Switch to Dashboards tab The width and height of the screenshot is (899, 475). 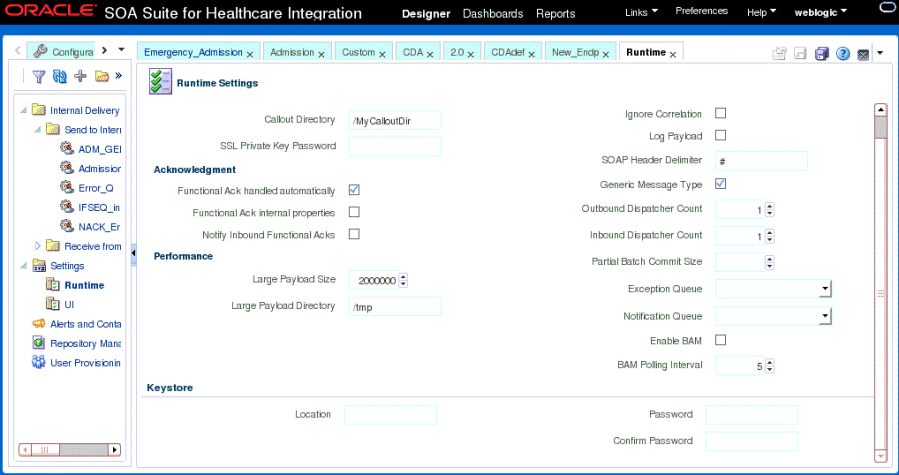(493, 13)
